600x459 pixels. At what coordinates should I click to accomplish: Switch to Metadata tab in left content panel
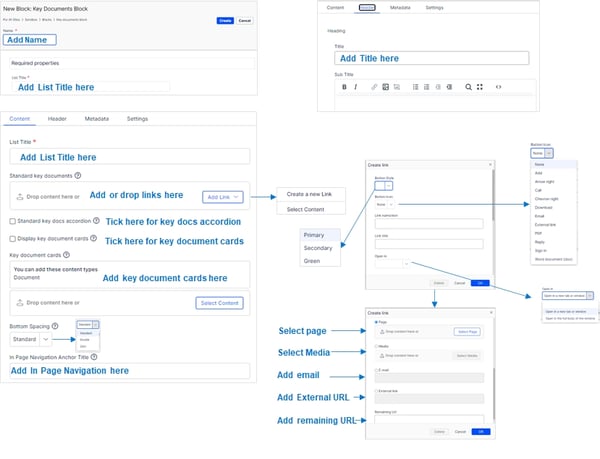point(96,119)
